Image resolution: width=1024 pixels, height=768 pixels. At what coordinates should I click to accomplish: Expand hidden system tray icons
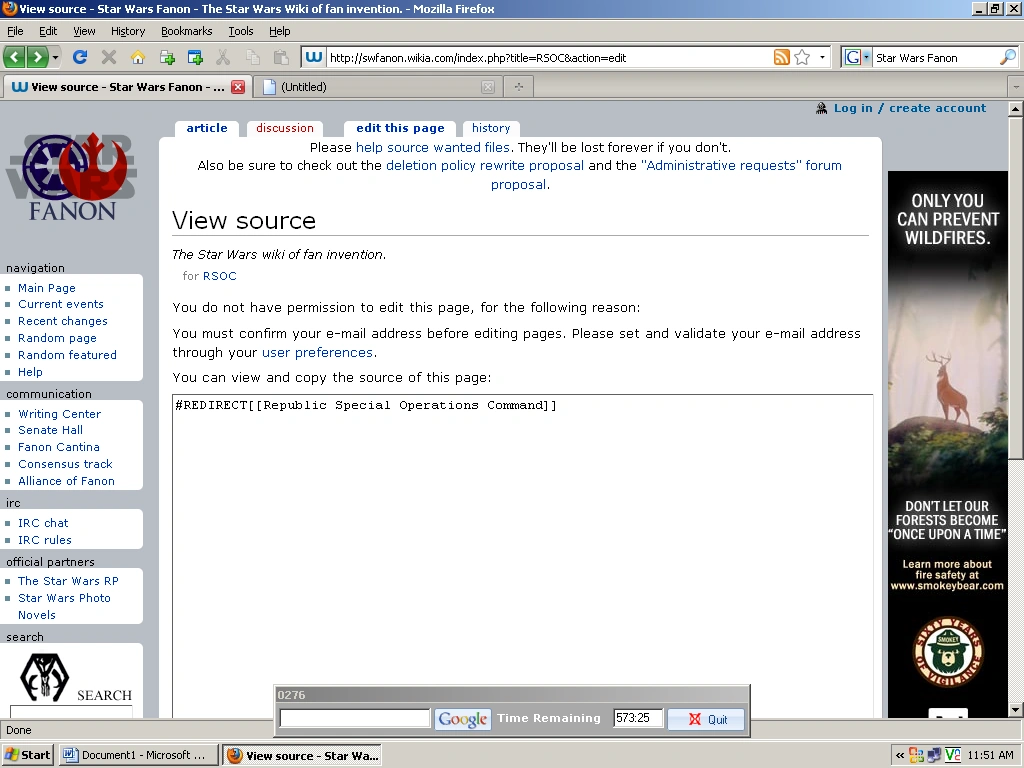(x=900, y=756)
